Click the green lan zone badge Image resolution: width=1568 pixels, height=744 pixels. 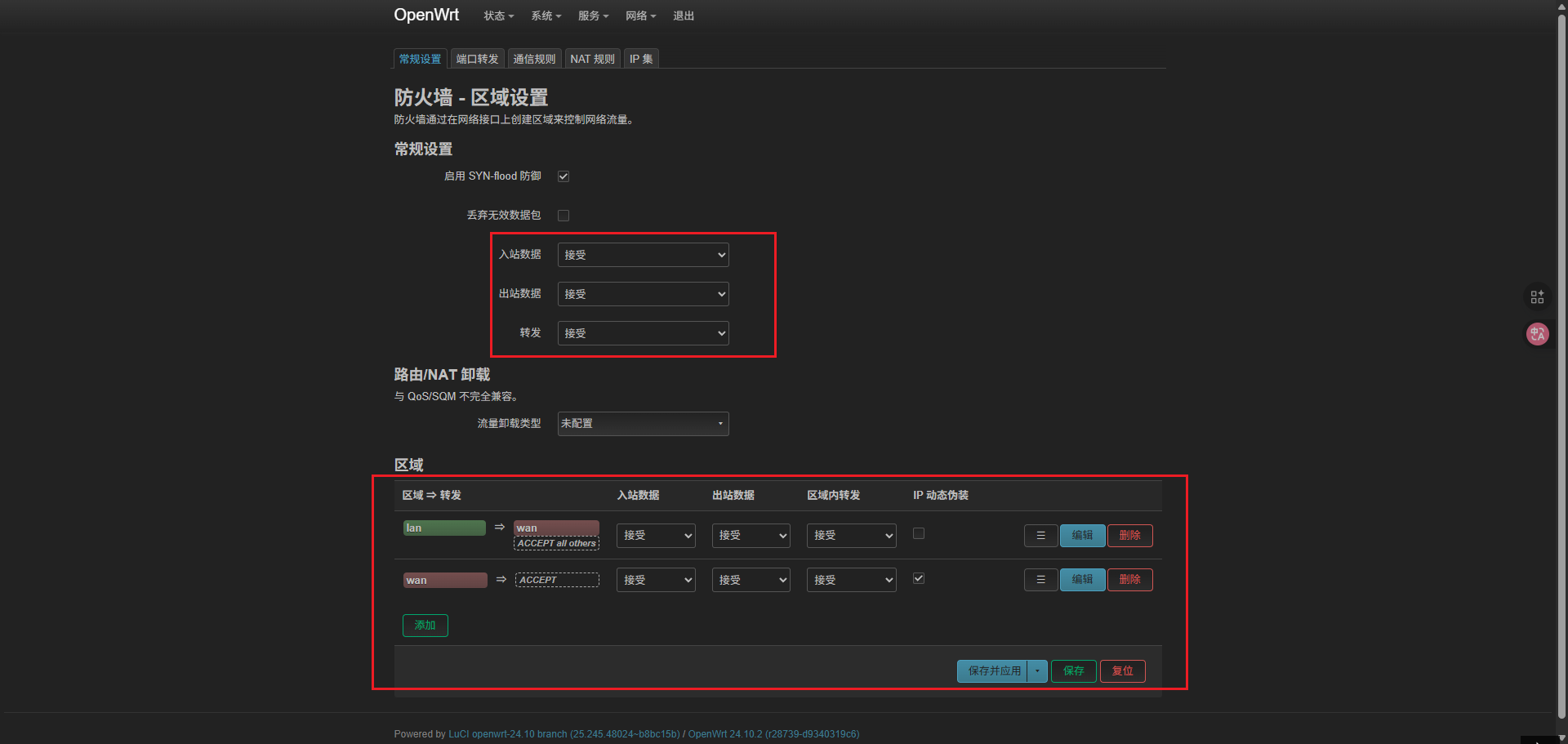[444, 528]
